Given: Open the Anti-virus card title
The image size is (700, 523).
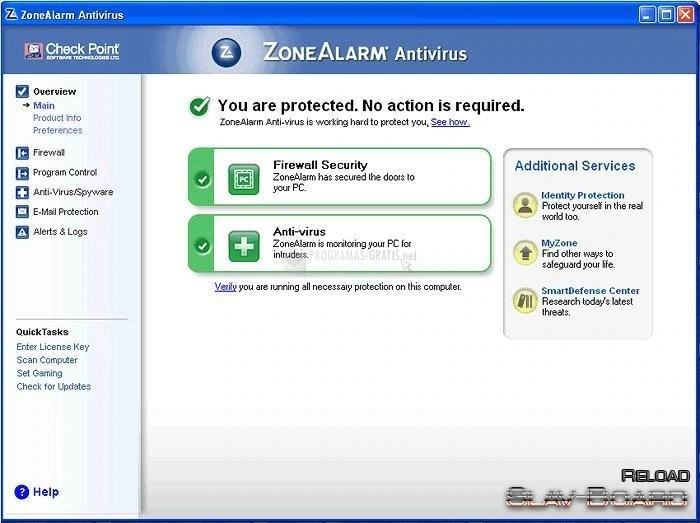Looking at the screenshot, I should tap(299, 232).
